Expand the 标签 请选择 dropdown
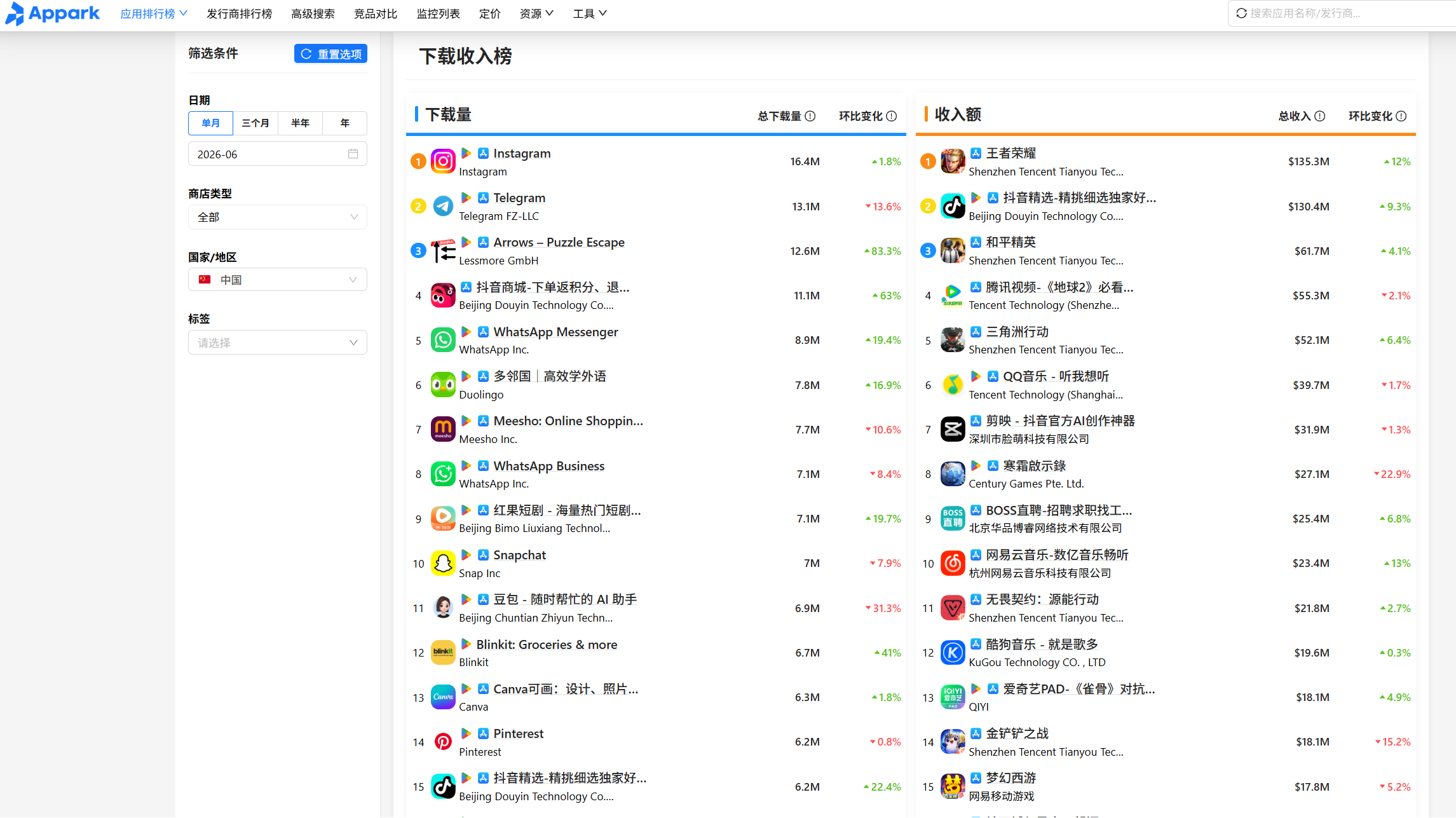Screen dimensions: 1456x818 pos(278,343)
